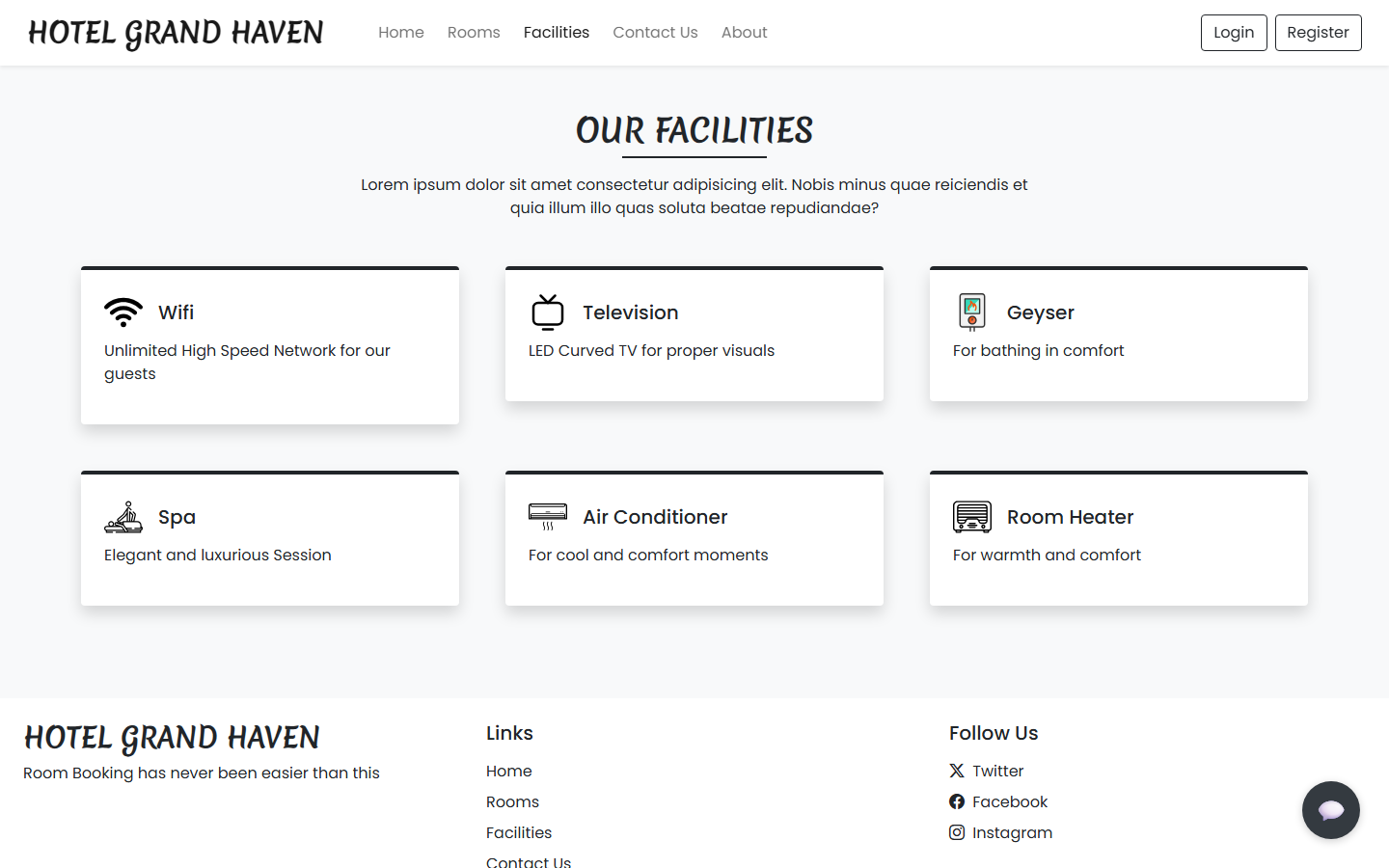
Task: Click the Facebook logo icon
Action: pos(957,801)
